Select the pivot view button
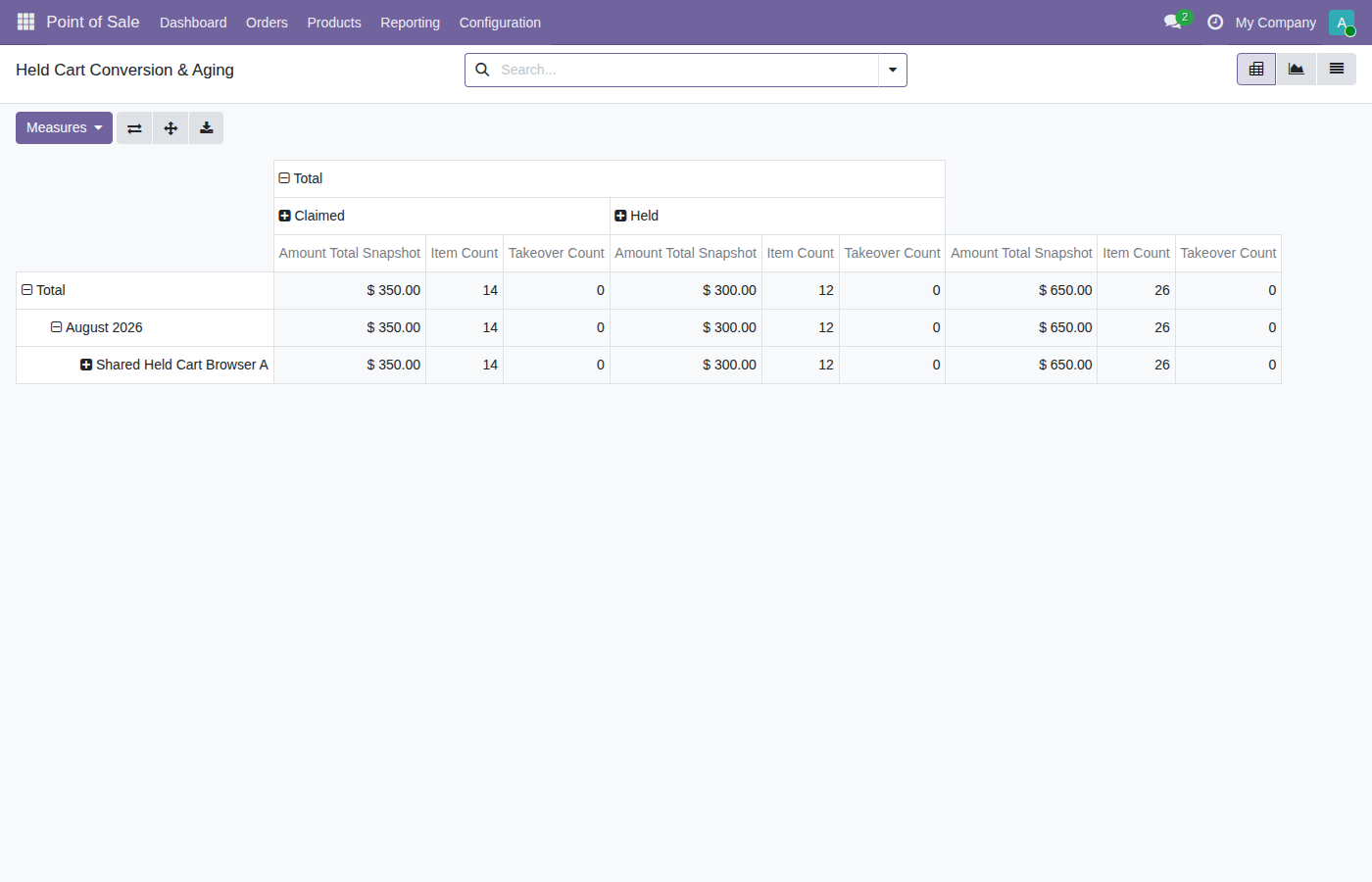This screenshot has height=882, width=1372. [x=1256, y=70]
